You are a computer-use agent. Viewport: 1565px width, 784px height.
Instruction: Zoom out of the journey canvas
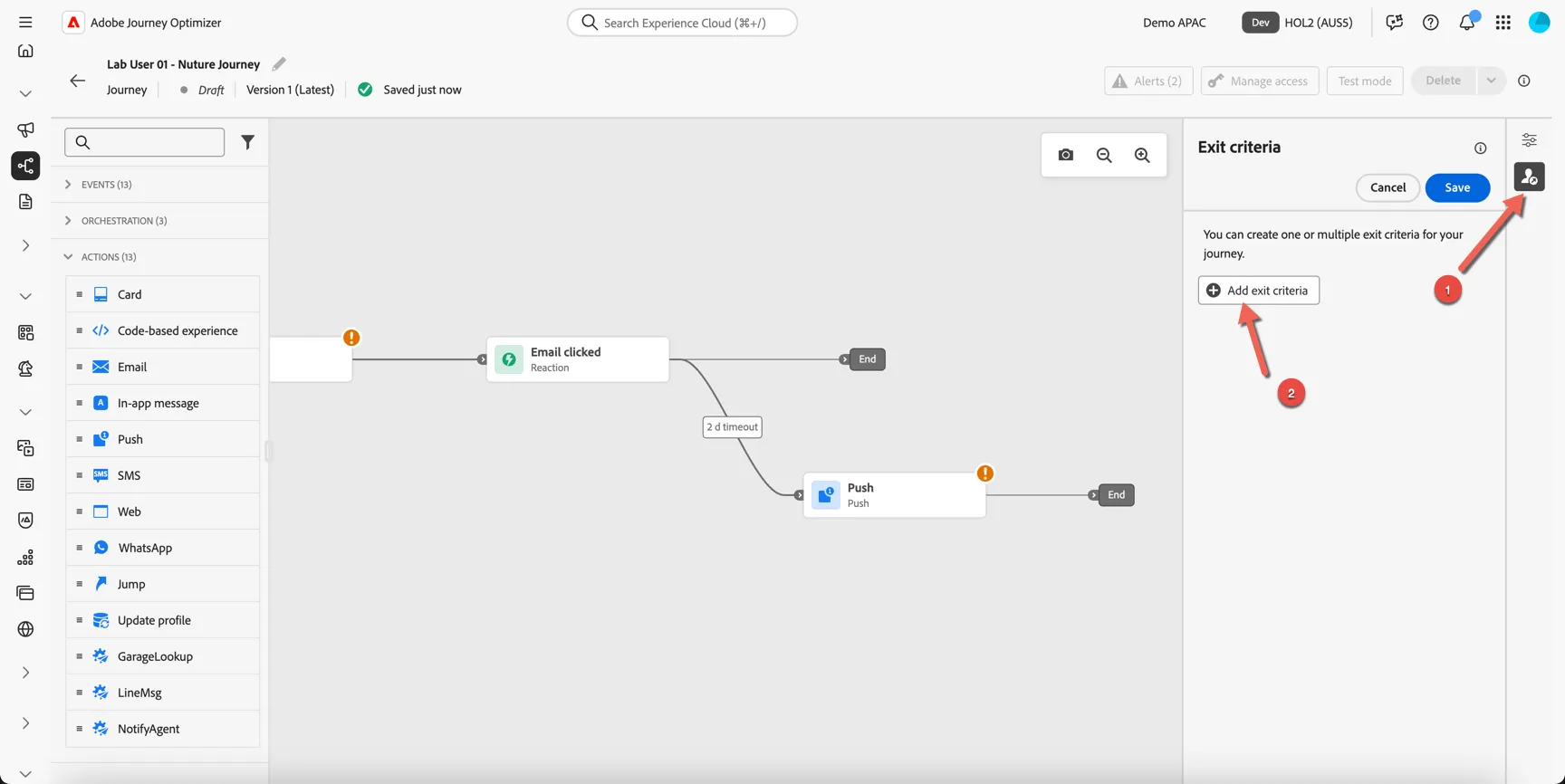1104,155
